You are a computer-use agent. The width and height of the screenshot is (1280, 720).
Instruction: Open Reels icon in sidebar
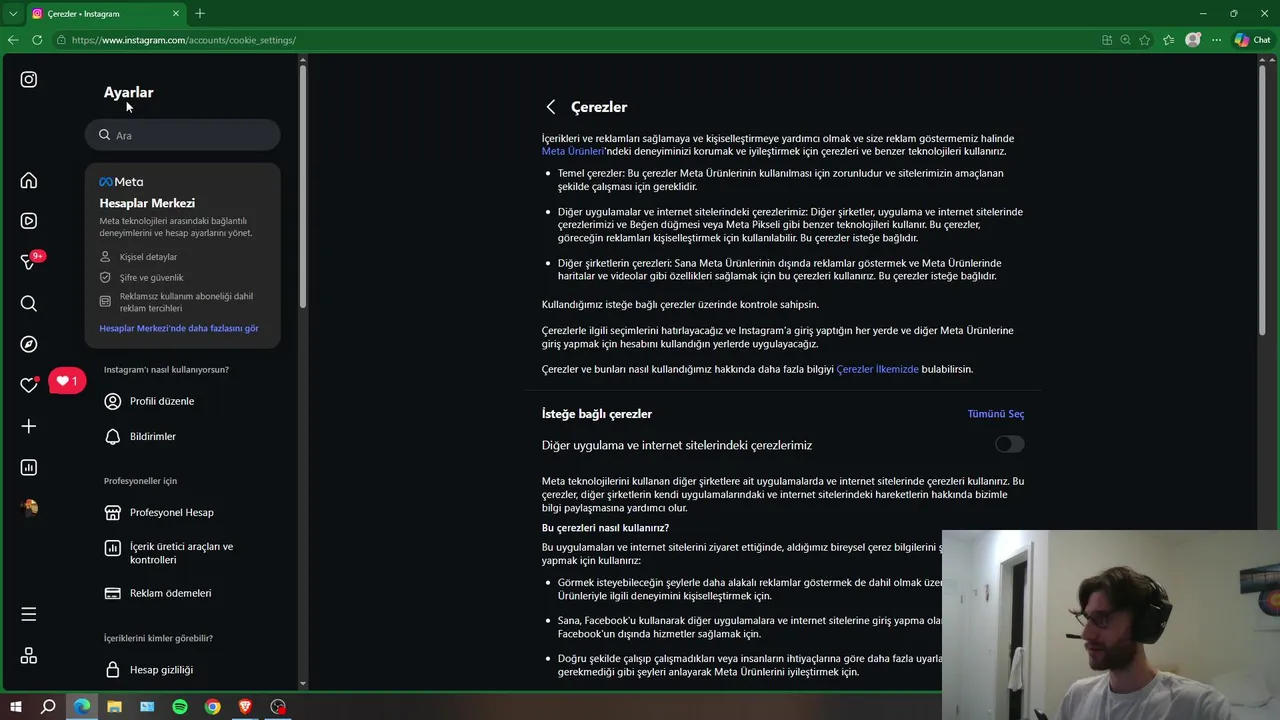29,221
